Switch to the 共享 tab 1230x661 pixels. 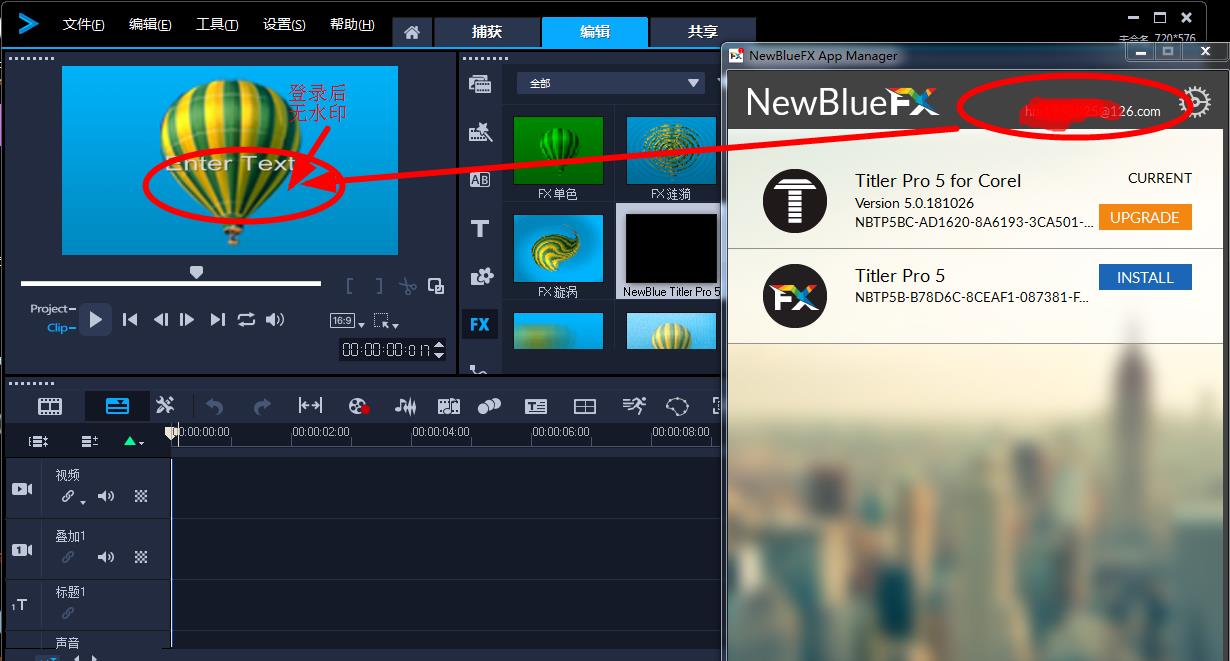(702, 32)
